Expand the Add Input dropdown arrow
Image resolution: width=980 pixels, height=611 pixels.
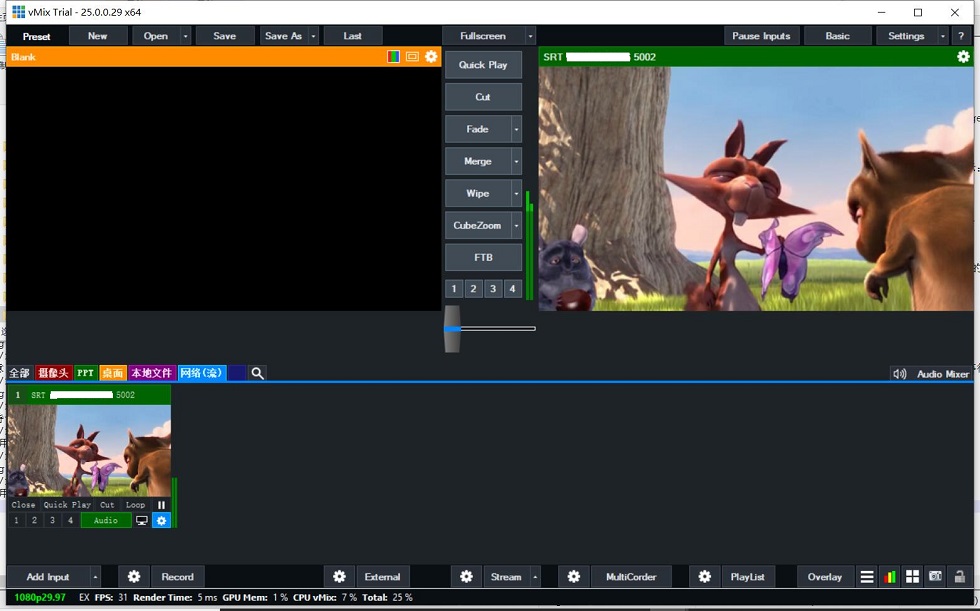point(95,577)
